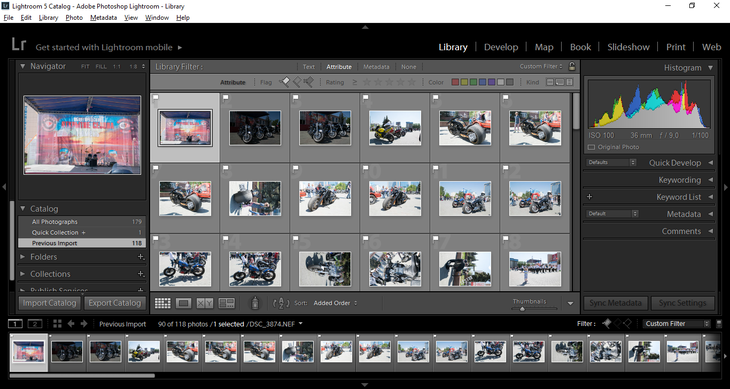Select main window display button 1
Screen dimensions: 730x389
pos(15,323)
